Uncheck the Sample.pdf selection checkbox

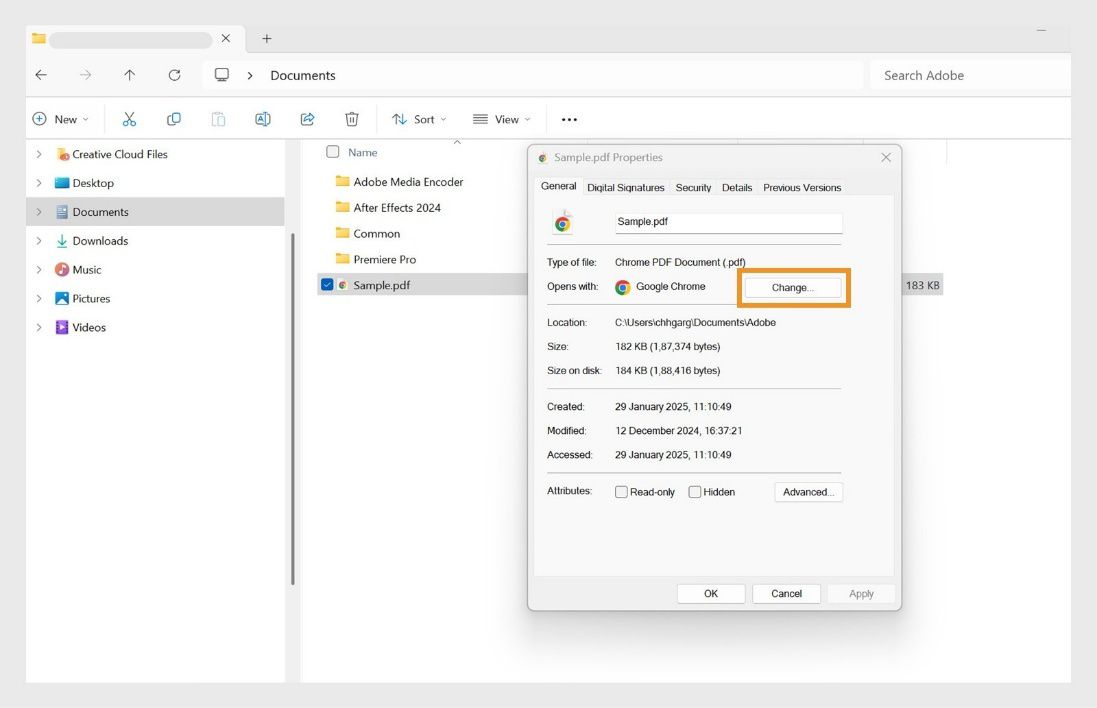tap(327, 284)
